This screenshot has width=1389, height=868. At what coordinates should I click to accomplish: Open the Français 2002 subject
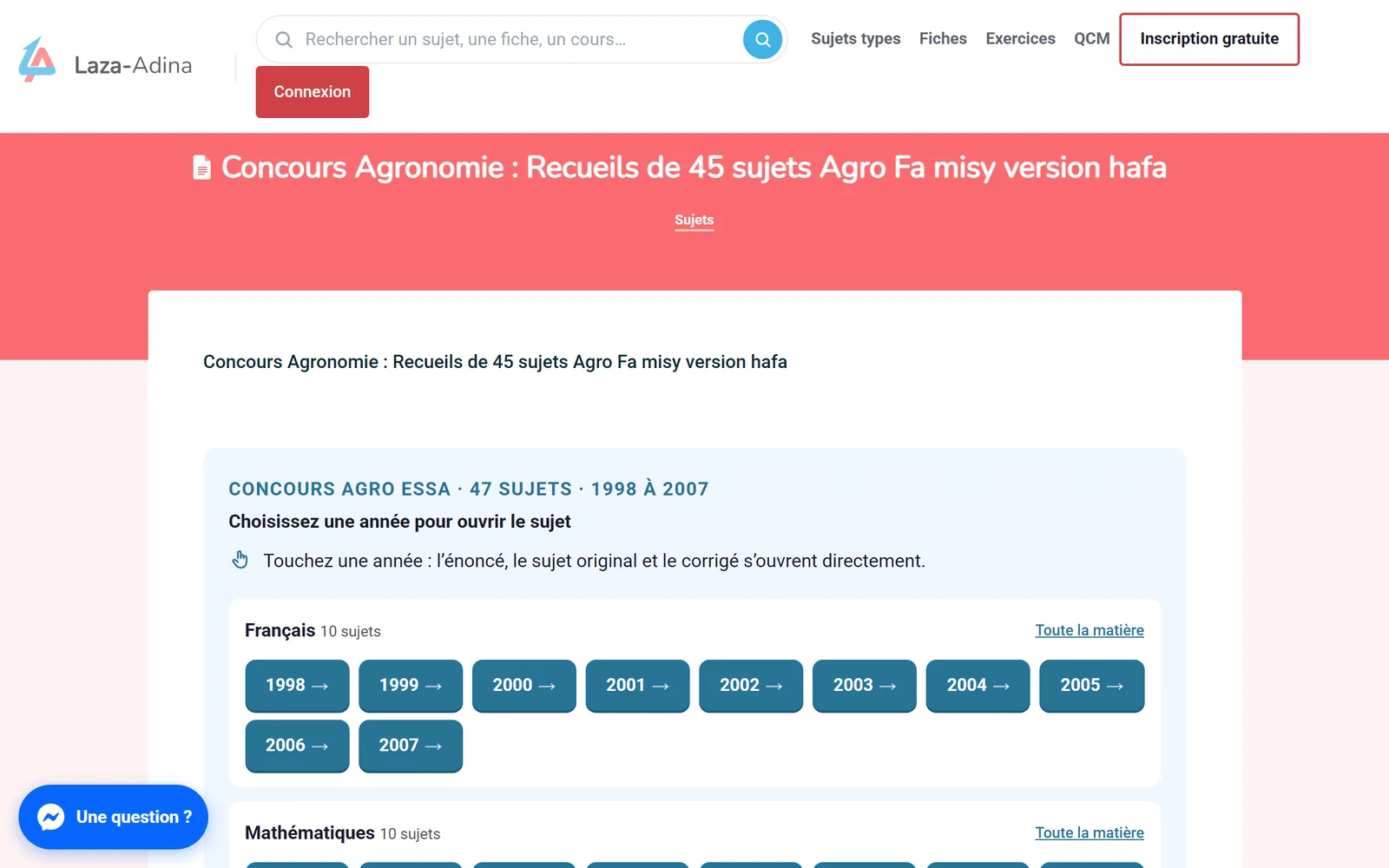(x=751, y=686)
